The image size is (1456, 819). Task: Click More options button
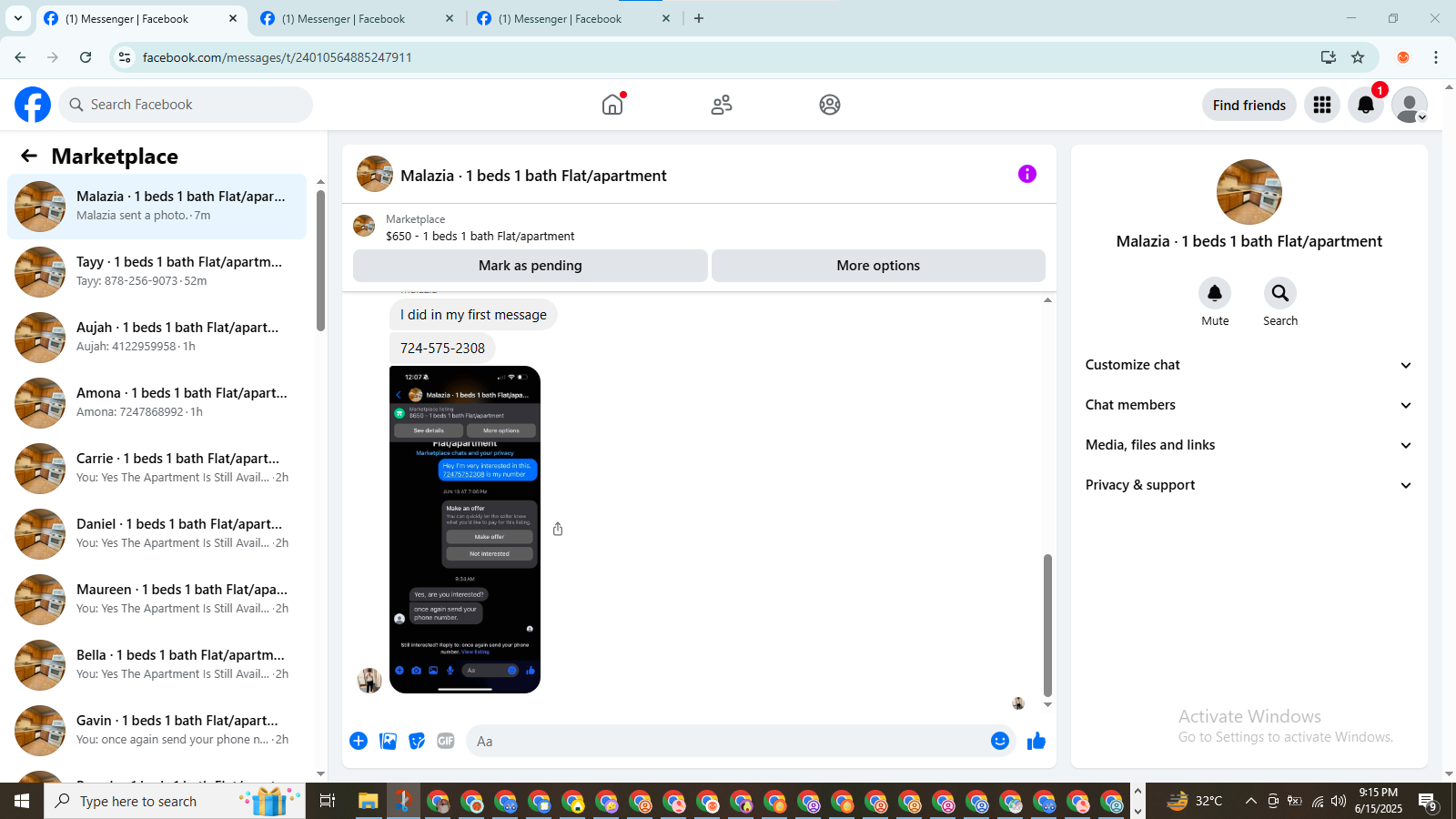878,266
